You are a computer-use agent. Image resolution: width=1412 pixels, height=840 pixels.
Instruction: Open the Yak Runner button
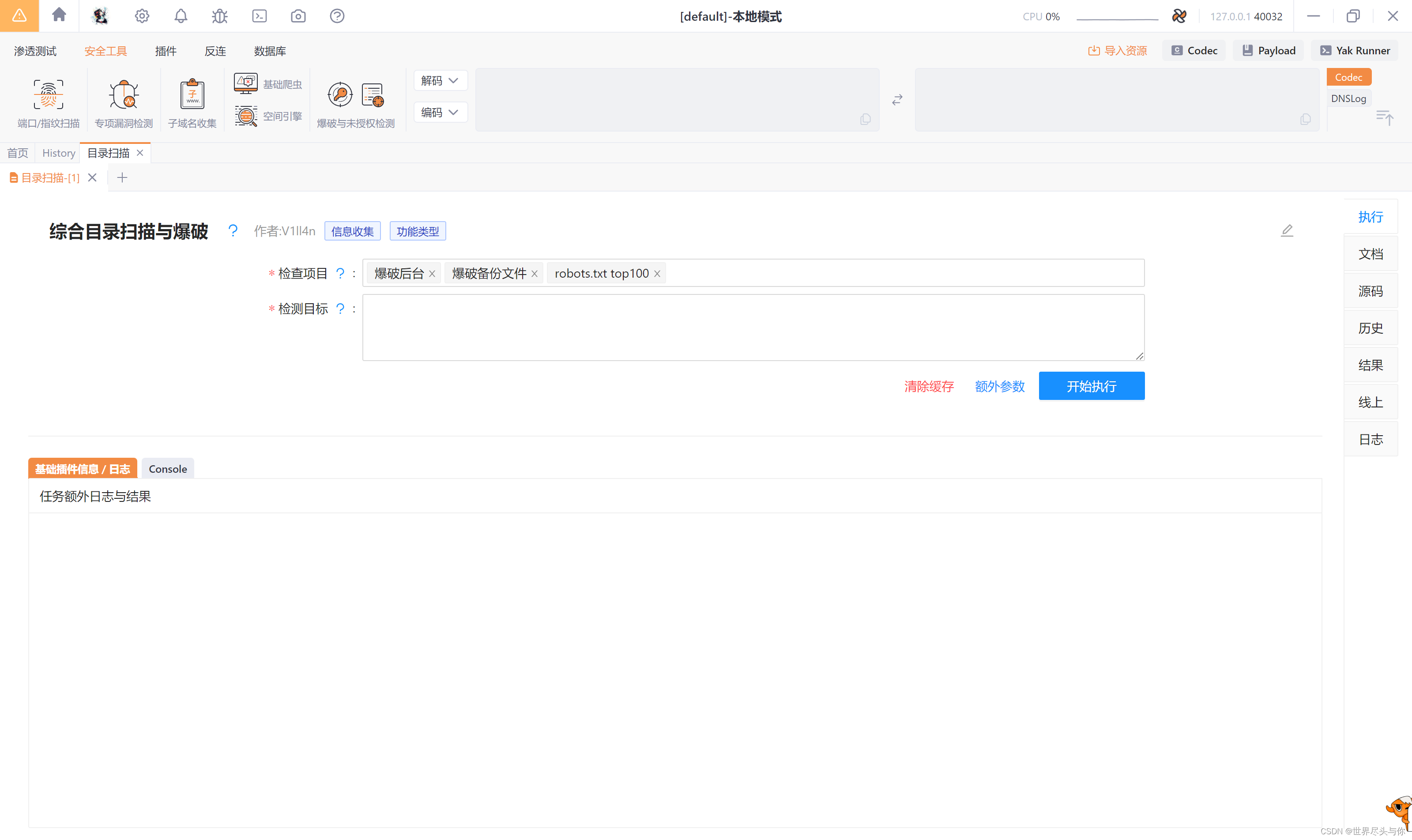1354,50
